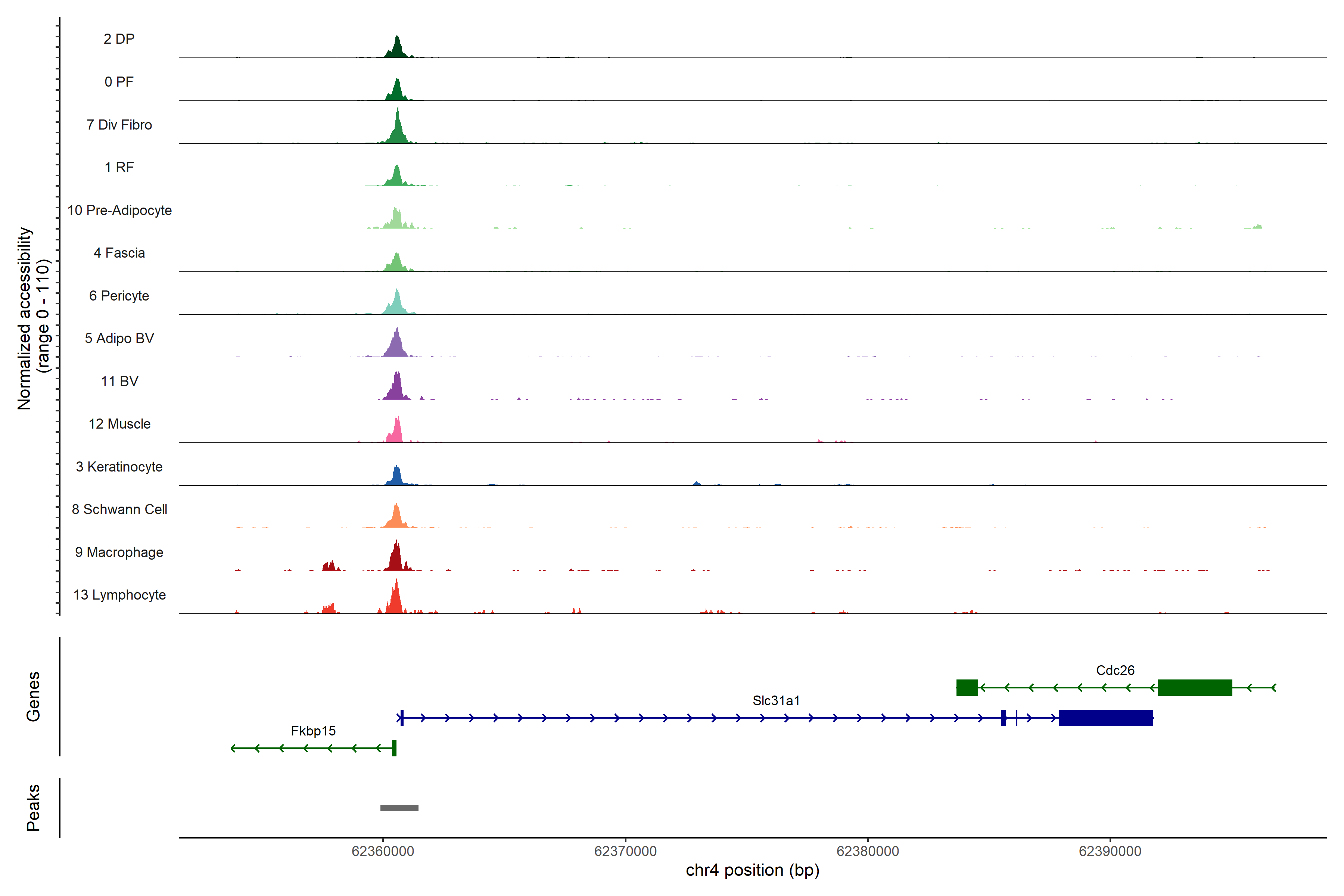This screenshot has width=1344, height=896.
Task: Click the large blue Slc31a1 exon block
Action: 1106,718
